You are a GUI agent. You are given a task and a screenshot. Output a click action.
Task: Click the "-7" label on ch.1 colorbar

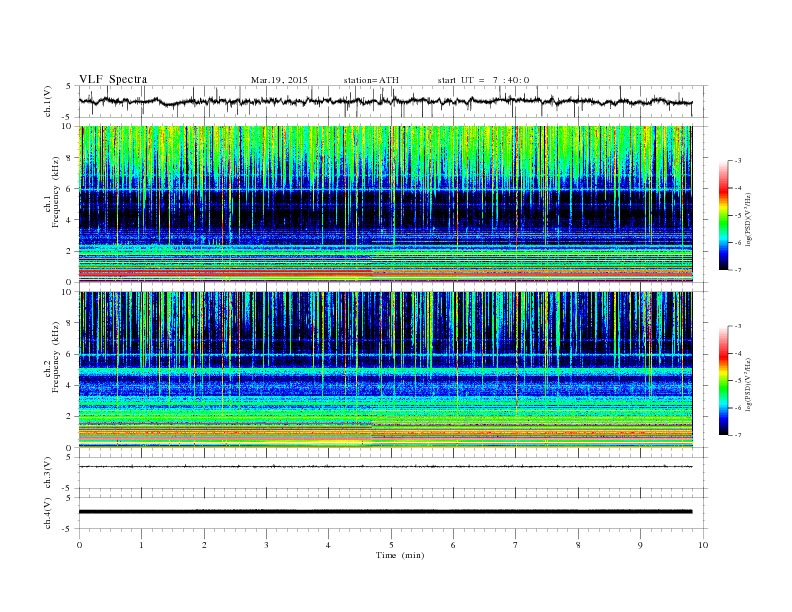(x=737, y=270)
